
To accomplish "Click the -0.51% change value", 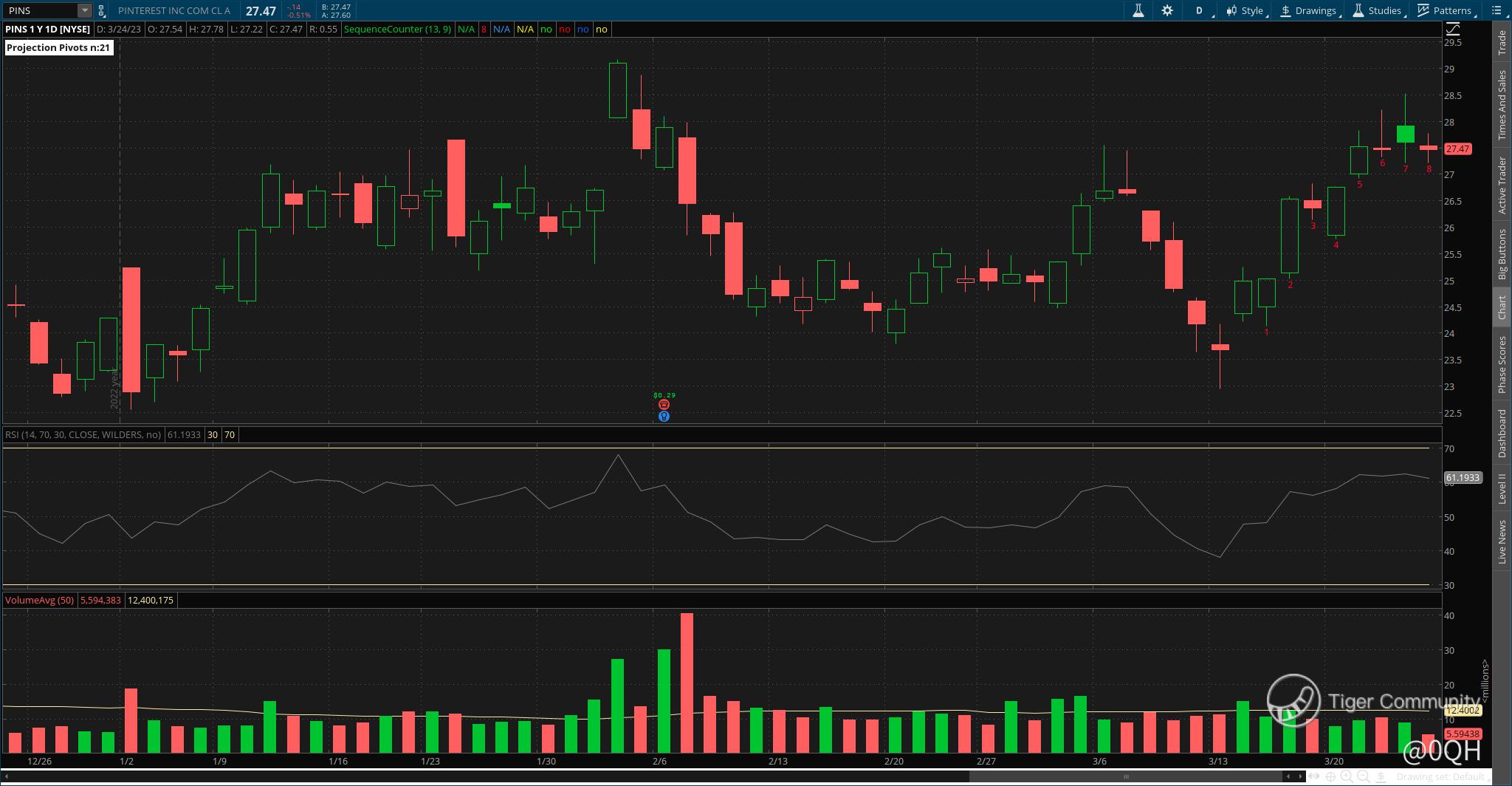I will click(x=298, y=15).
